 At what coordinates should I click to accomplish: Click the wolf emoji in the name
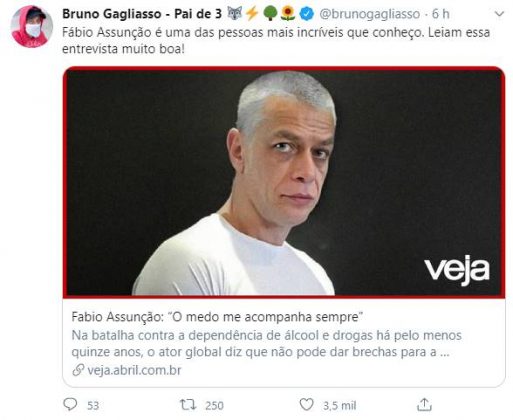(x=235, y=14)
